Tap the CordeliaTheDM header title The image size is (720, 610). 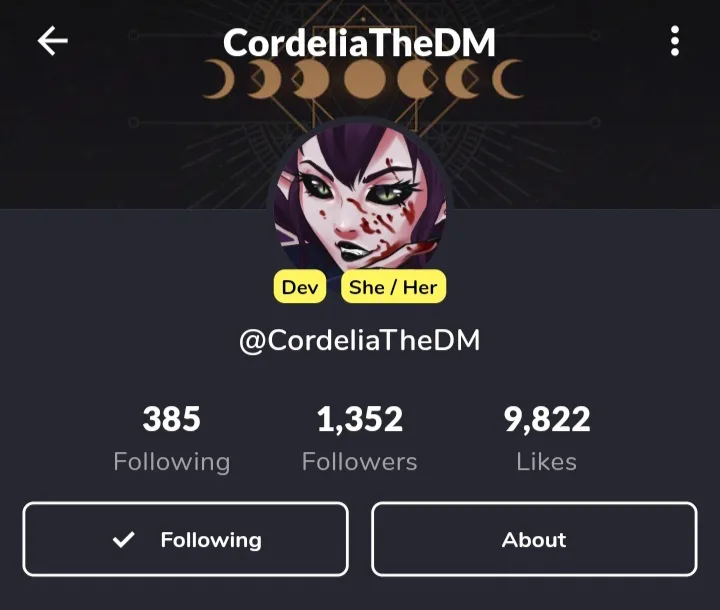pos(359,43)
